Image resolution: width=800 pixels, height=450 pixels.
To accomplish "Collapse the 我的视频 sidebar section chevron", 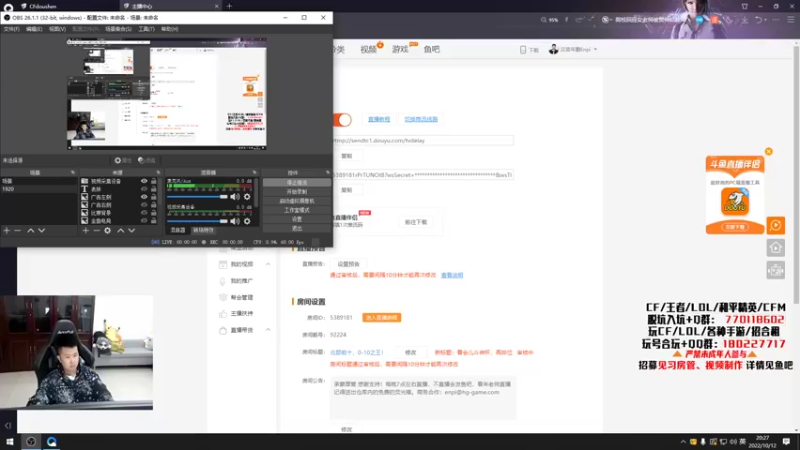I will [x=268, y=264].
